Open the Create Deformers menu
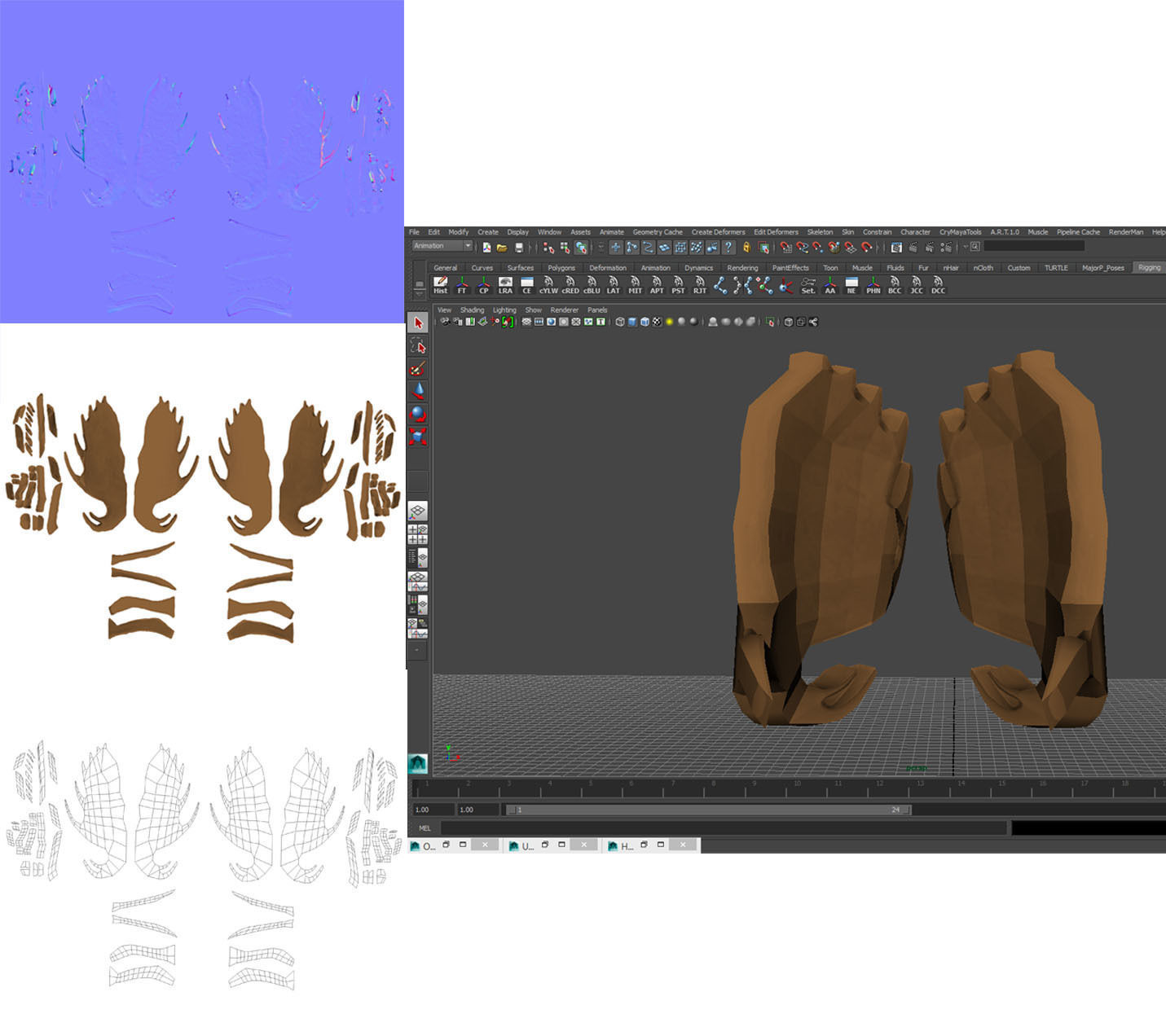 click(718, 232)
